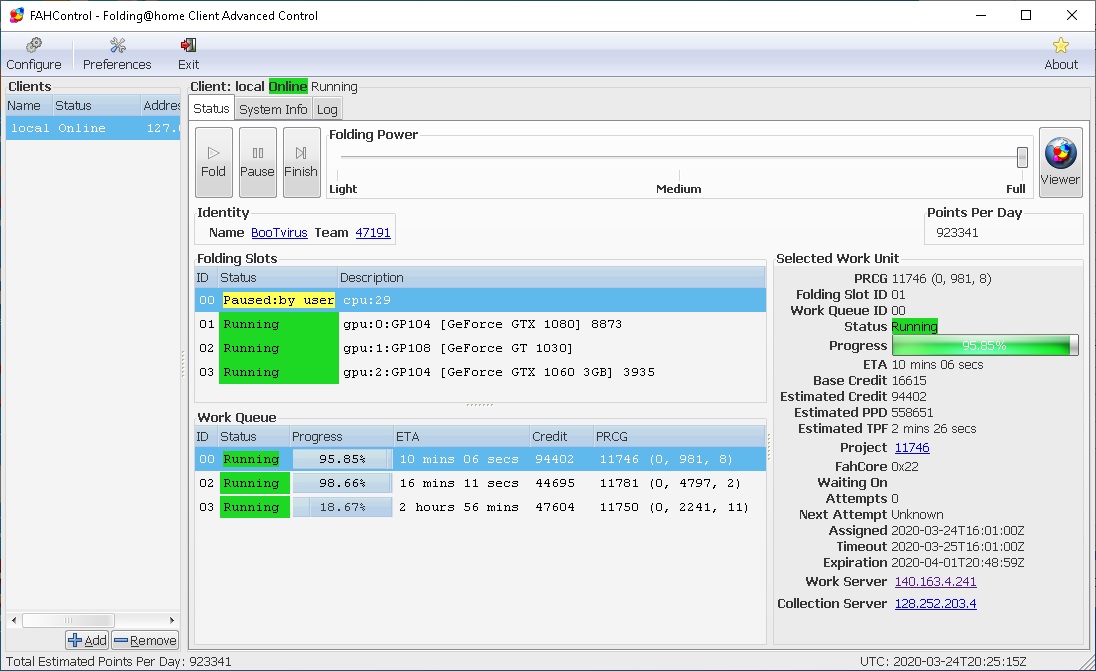The height and width of the screenshot is (671, 1096).
Task: Sort work queue by PRCG column
Action: point(679,436)
